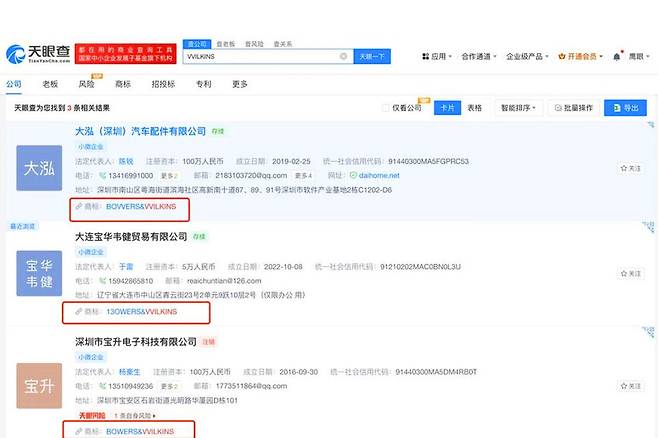Switch to 卡片 card view
658x438 pixels.
(x=447, y=108)
